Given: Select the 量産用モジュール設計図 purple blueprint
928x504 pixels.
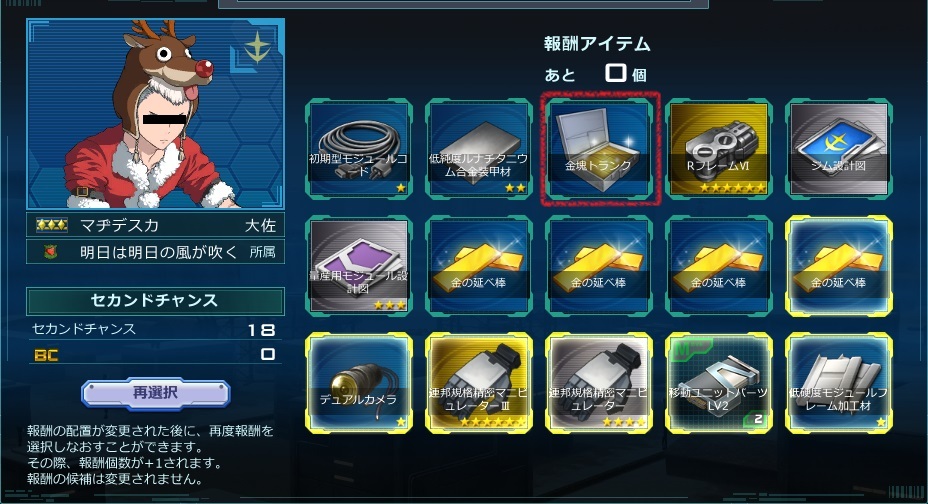Looking at the screenshot, I should (359, 266).
